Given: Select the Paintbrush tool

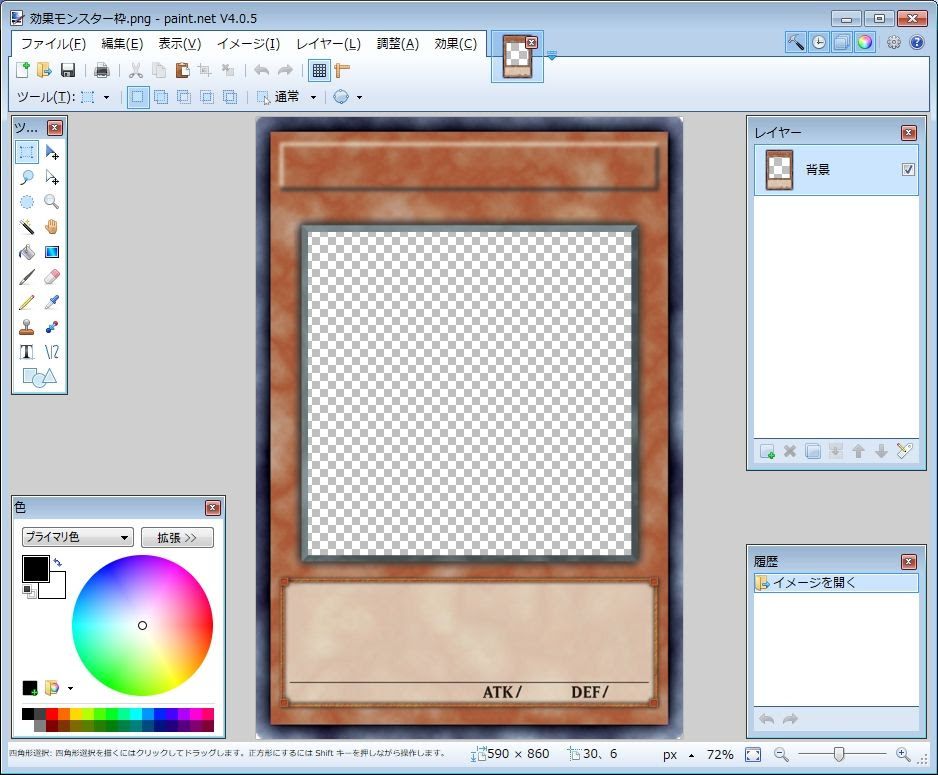Looking at the screenshot, I should 26,277.
